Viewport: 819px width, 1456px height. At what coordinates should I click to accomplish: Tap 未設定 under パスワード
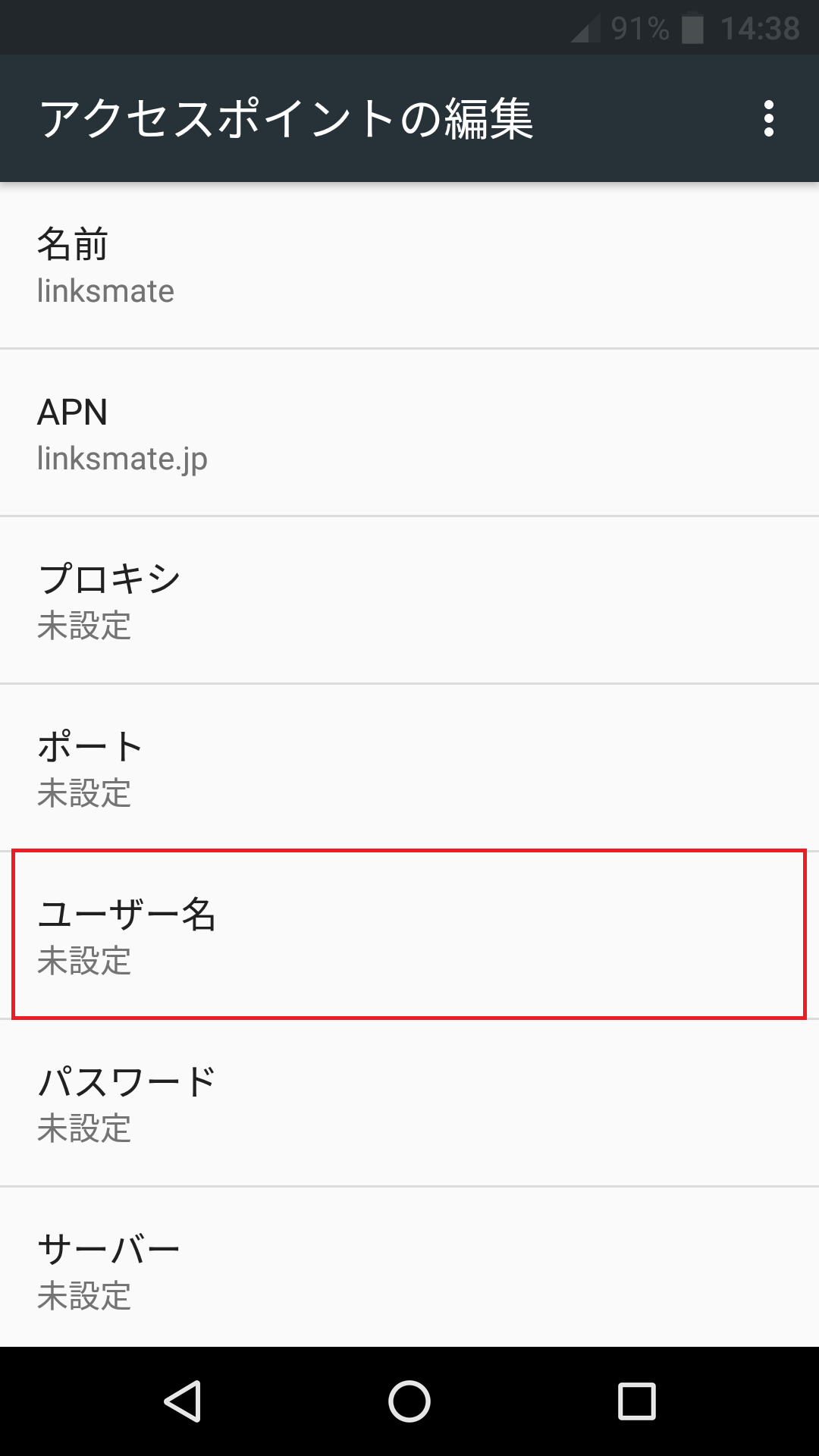83,1131
